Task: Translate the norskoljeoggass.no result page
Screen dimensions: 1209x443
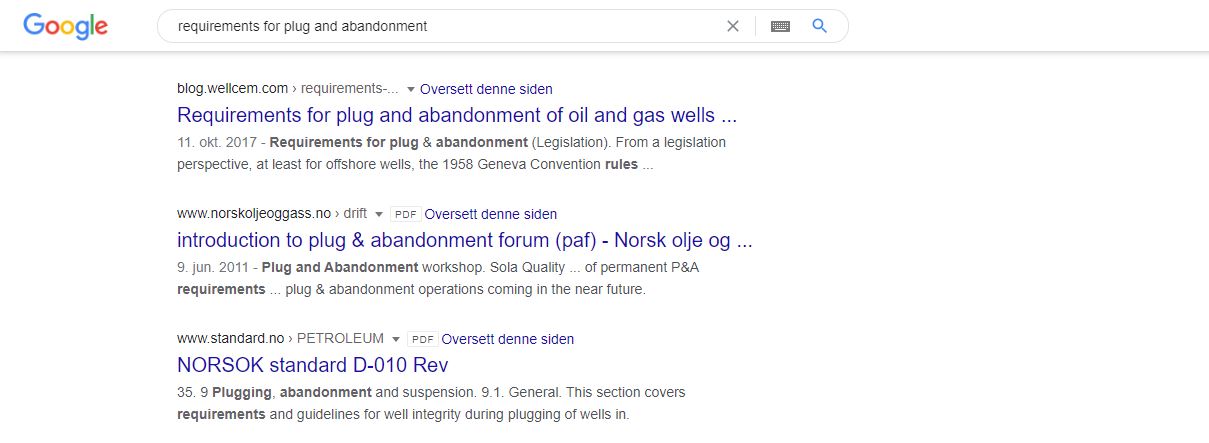Action: pos(491,214)
